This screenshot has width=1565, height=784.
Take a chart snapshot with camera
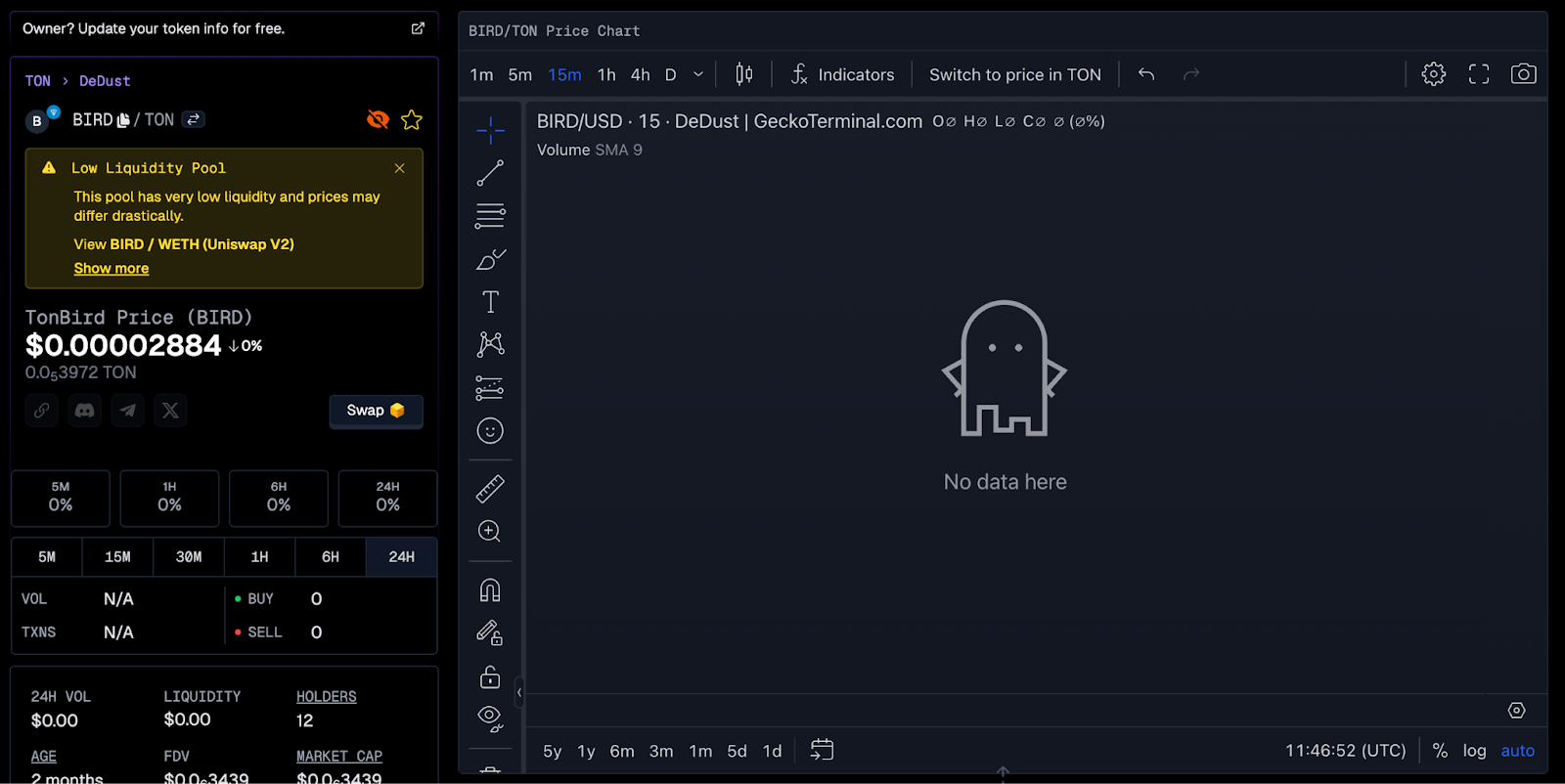tap(1524, 74)
